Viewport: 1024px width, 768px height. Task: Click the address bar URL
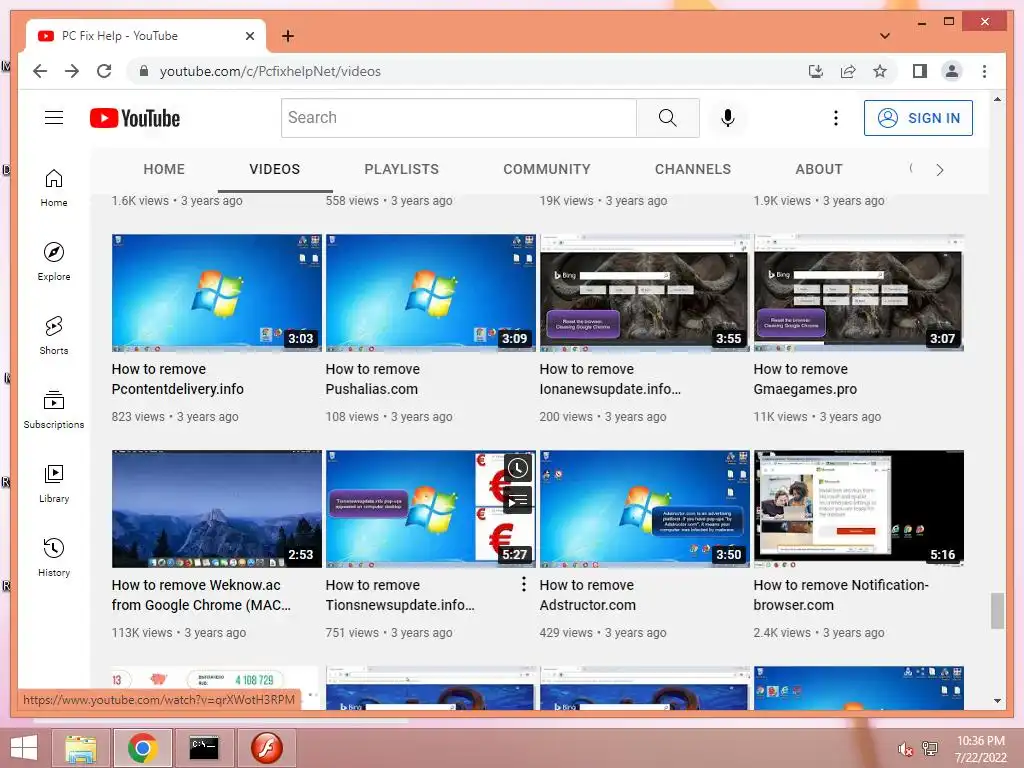(x=270, y=71)
